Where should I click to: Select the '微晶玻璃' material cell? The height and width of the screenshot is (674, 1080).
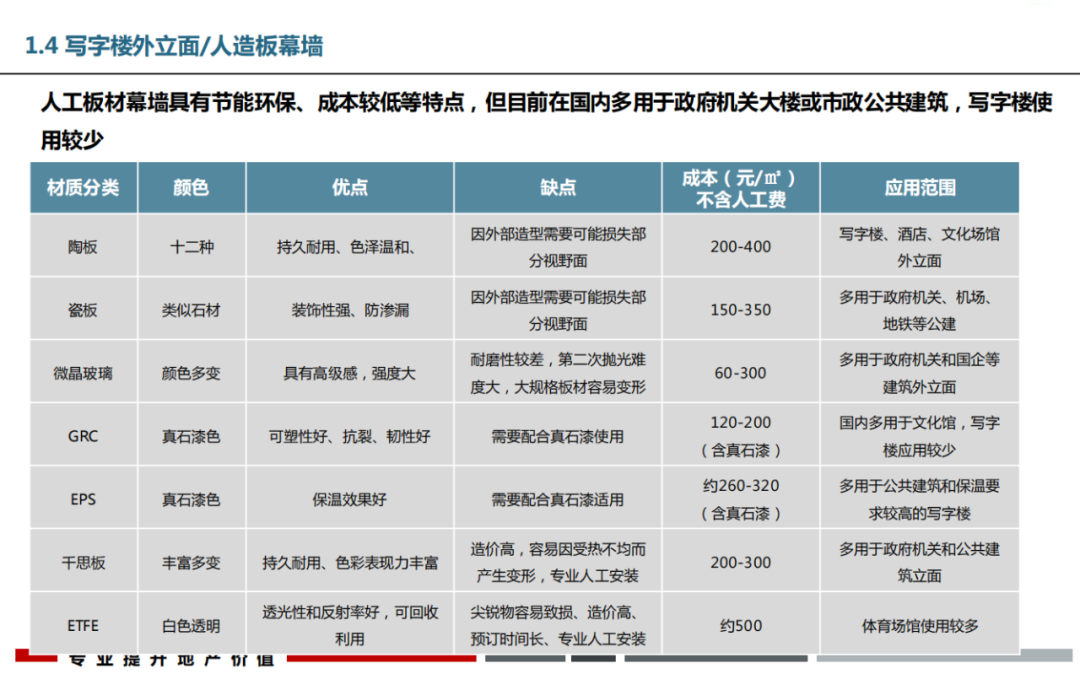(x=83, y=372)
